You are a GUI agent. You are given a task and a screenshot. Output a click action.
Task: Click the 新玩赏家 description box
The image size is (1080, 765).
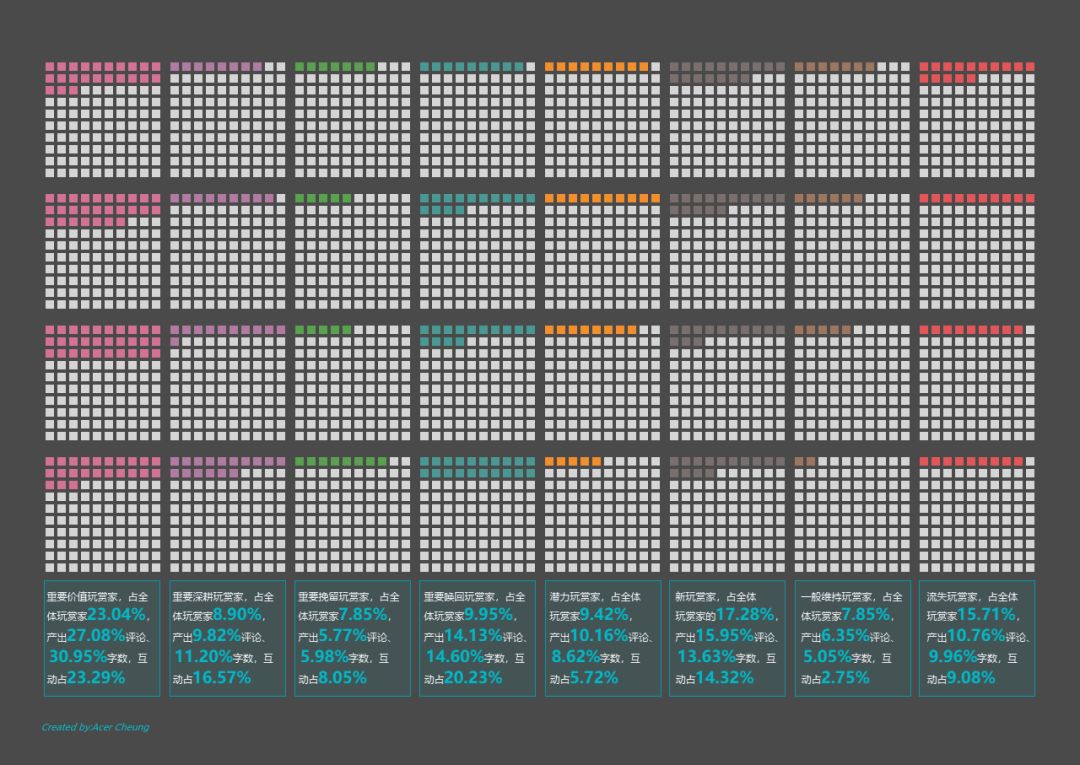727,638
